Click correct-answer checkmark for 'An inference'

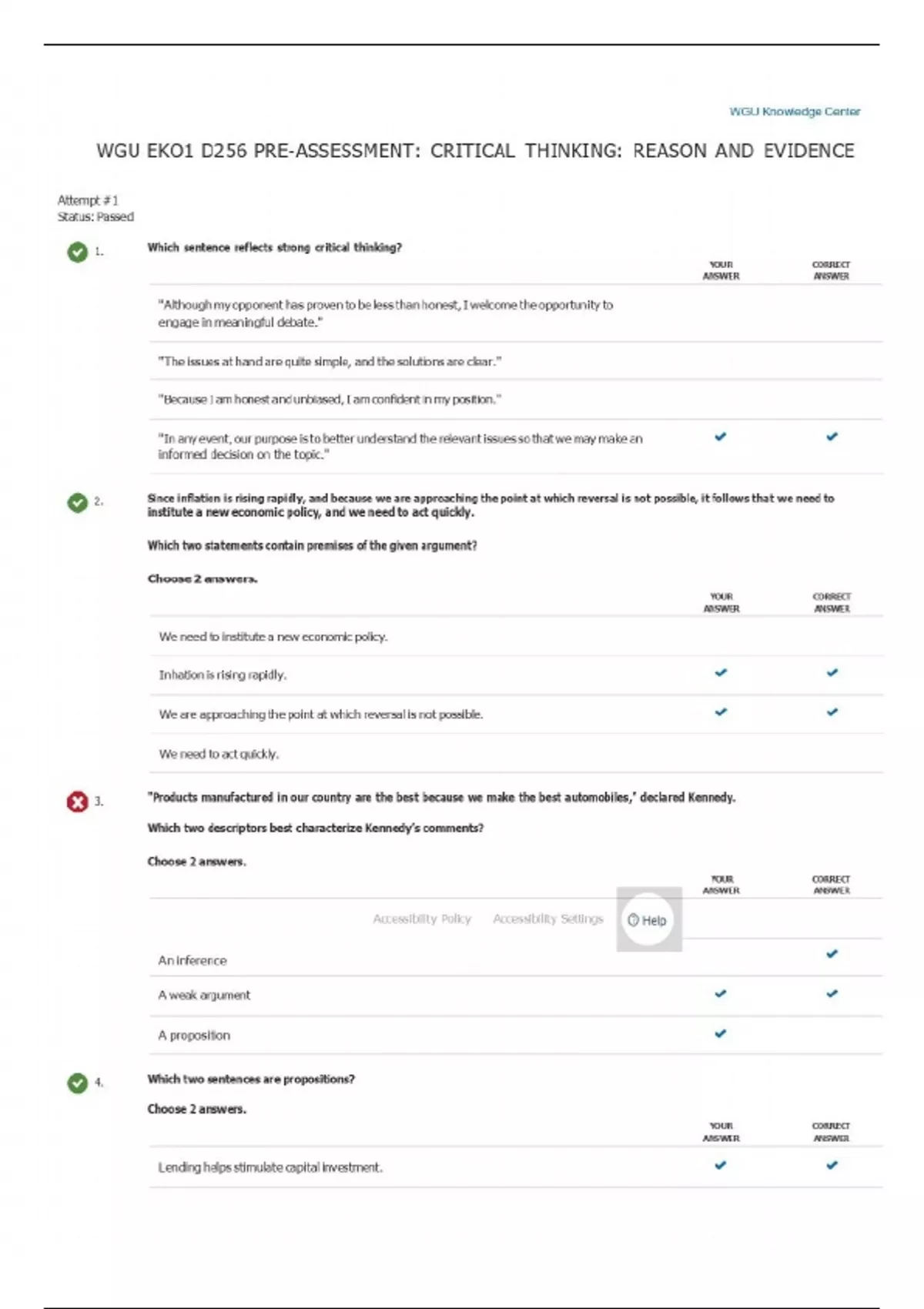(x=832, y=954)
